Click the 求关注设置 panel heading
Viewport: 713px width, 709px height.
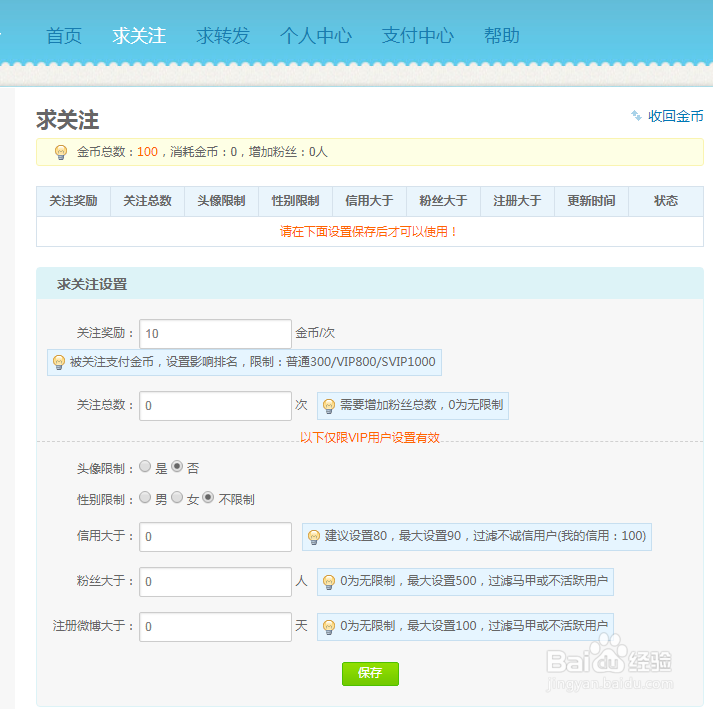point(92,284)
